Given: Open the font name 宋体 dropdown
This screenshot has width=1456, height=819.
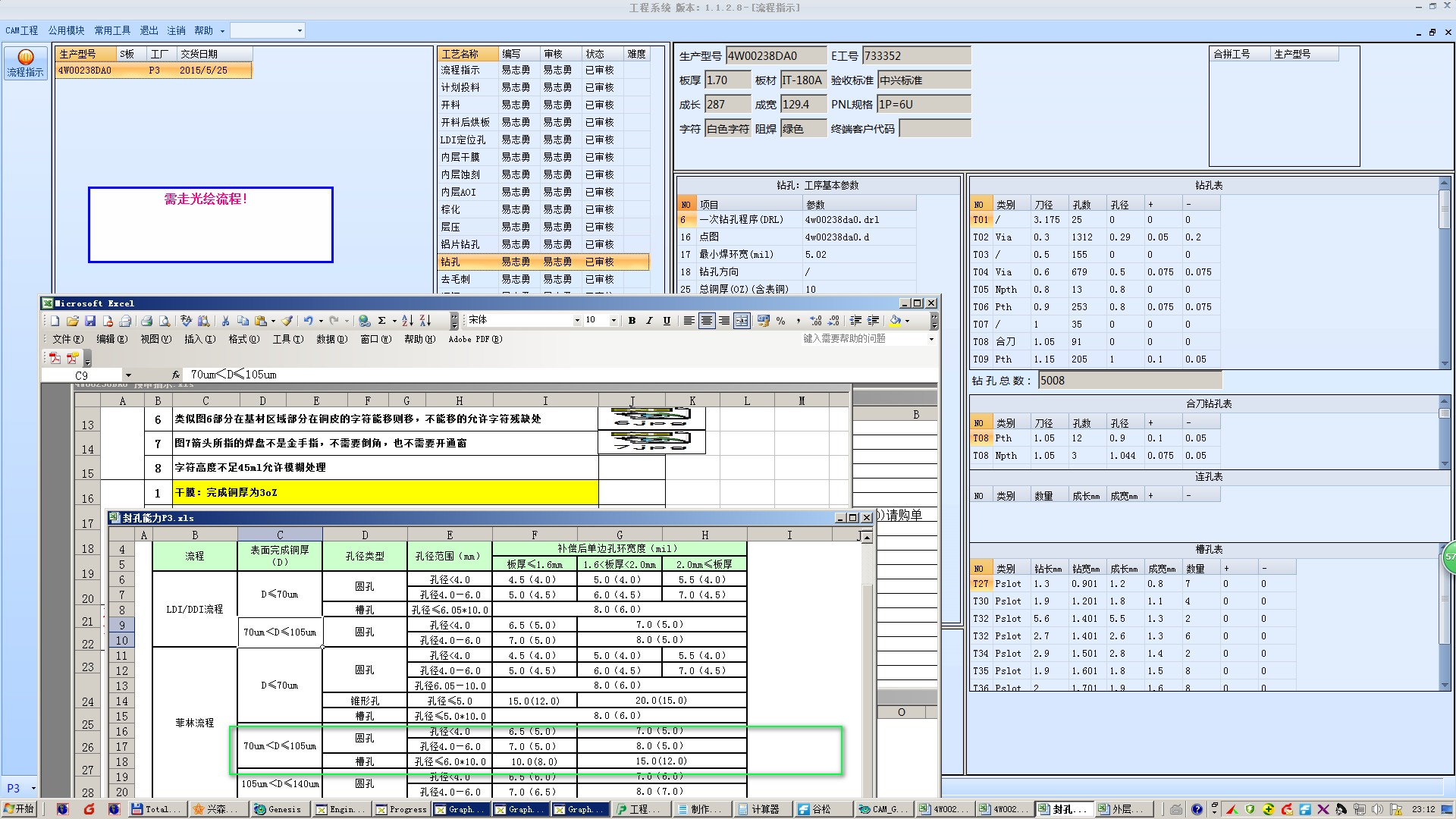Looking at the screenshot, I should coord(576,321).
